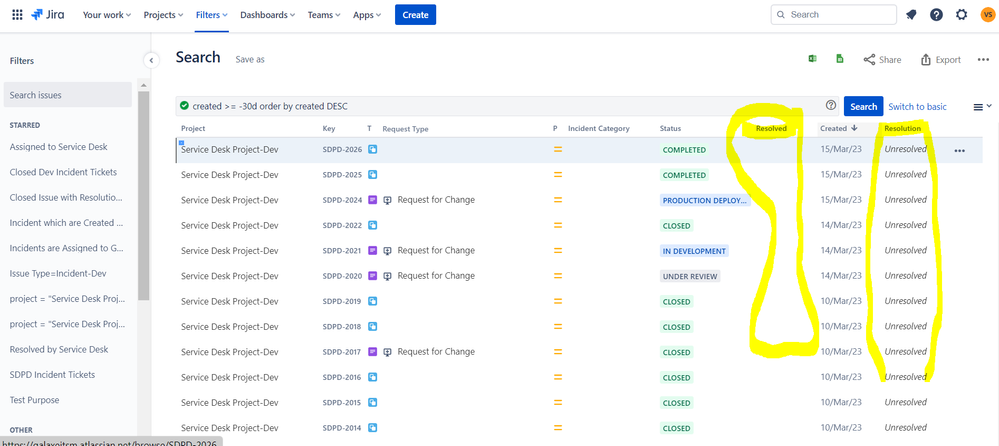
Task: Expand the Dashboards dropdown menu
Action: click(267, 15)
